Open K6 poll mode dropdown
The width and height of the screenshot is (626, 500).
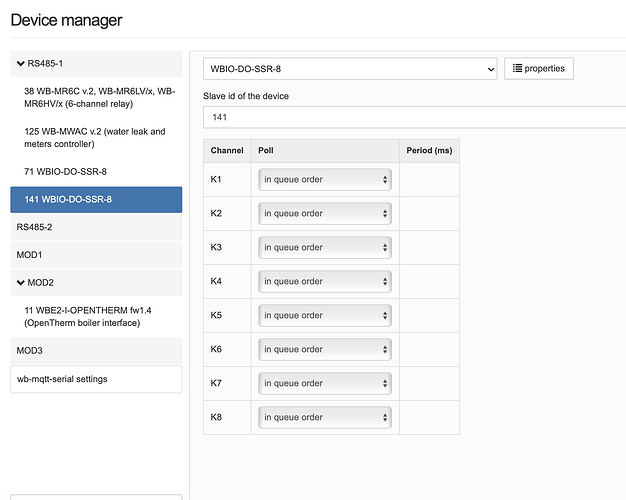(x=325, y=349)
